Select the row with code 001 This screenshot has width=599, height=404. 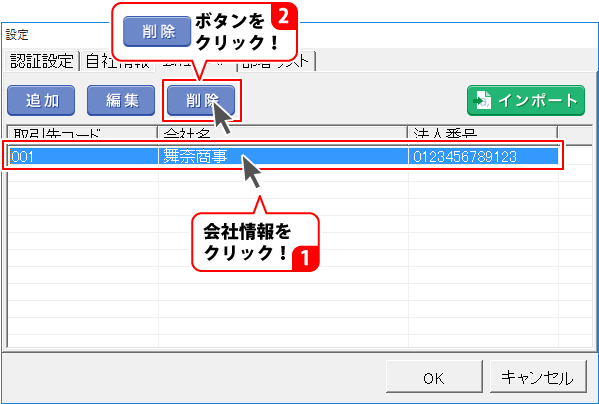(x=284, y=156)
